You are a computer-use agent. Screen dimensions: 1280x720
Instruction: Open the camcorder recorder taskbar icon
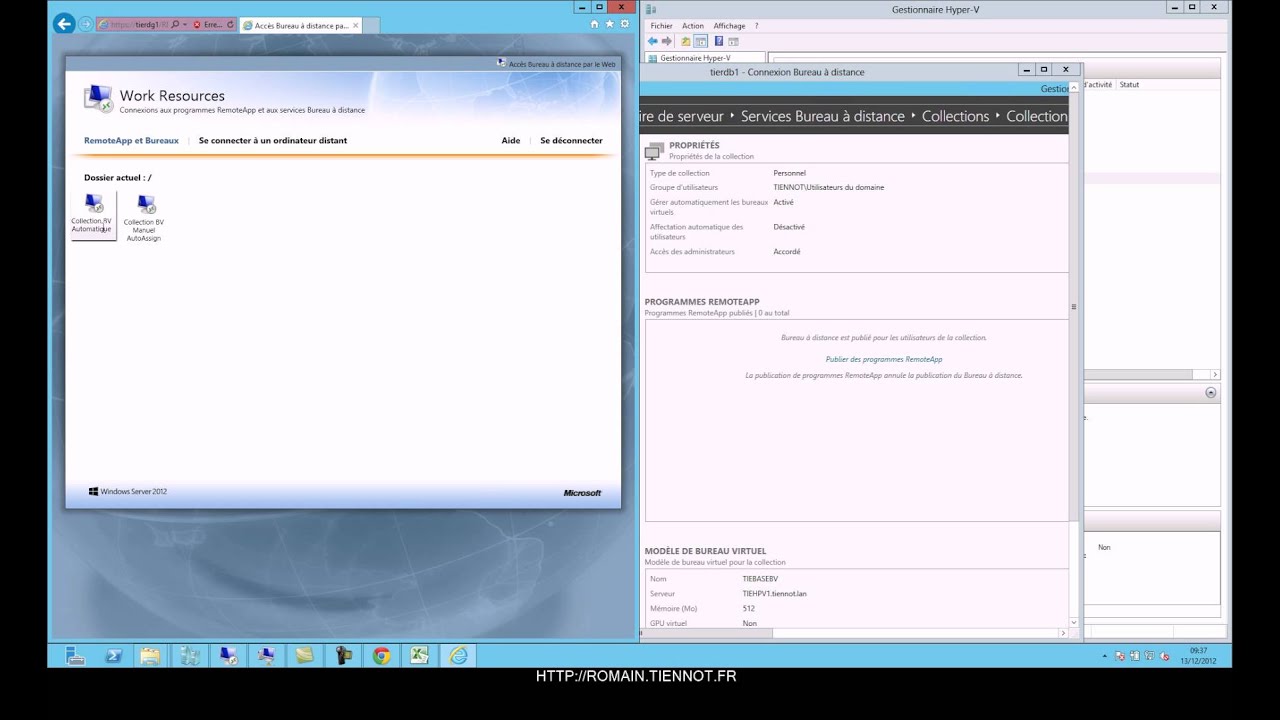[343, 656]
